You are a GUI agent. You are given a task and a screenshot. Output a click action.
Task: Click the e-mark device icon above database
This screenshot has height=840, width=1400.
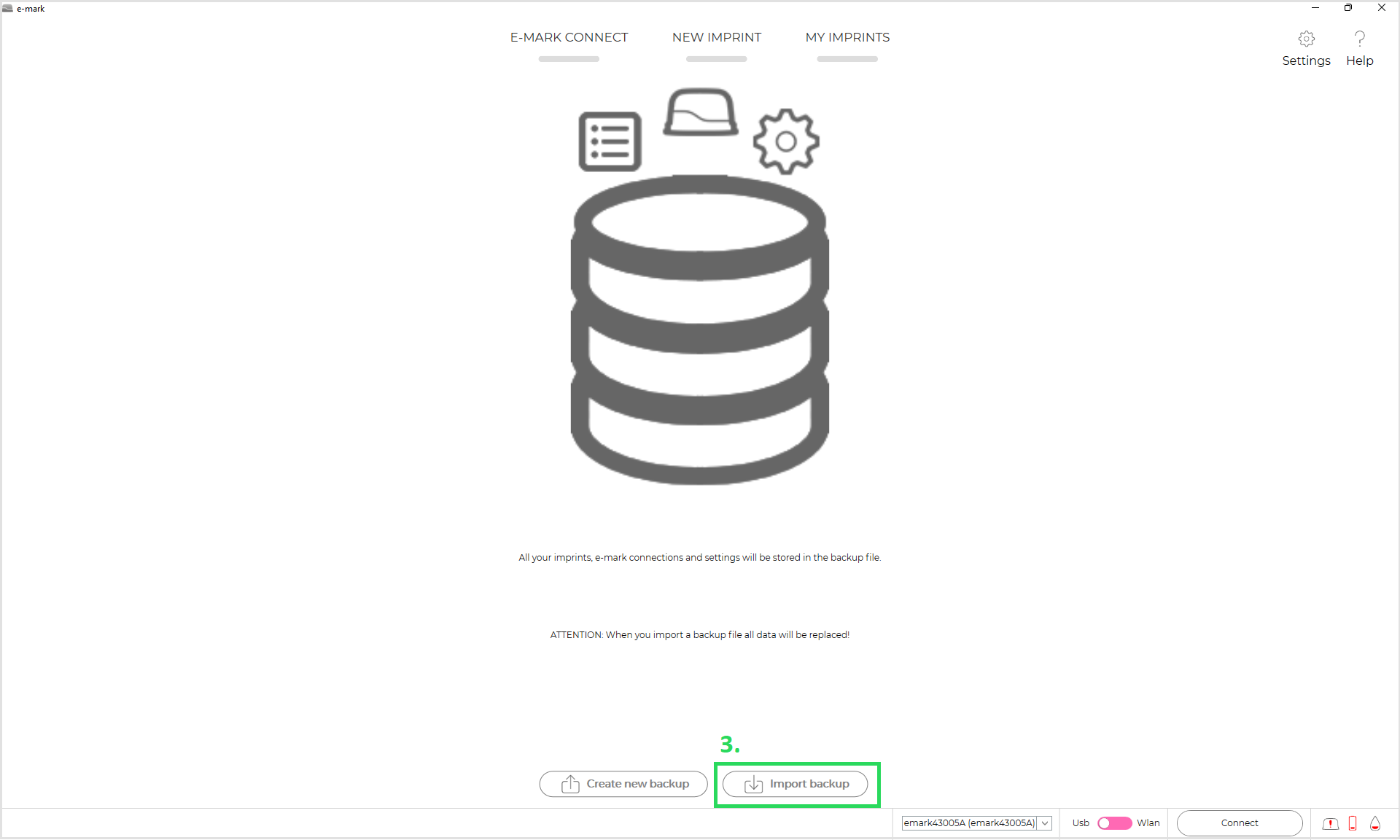[x=700, y=113]
